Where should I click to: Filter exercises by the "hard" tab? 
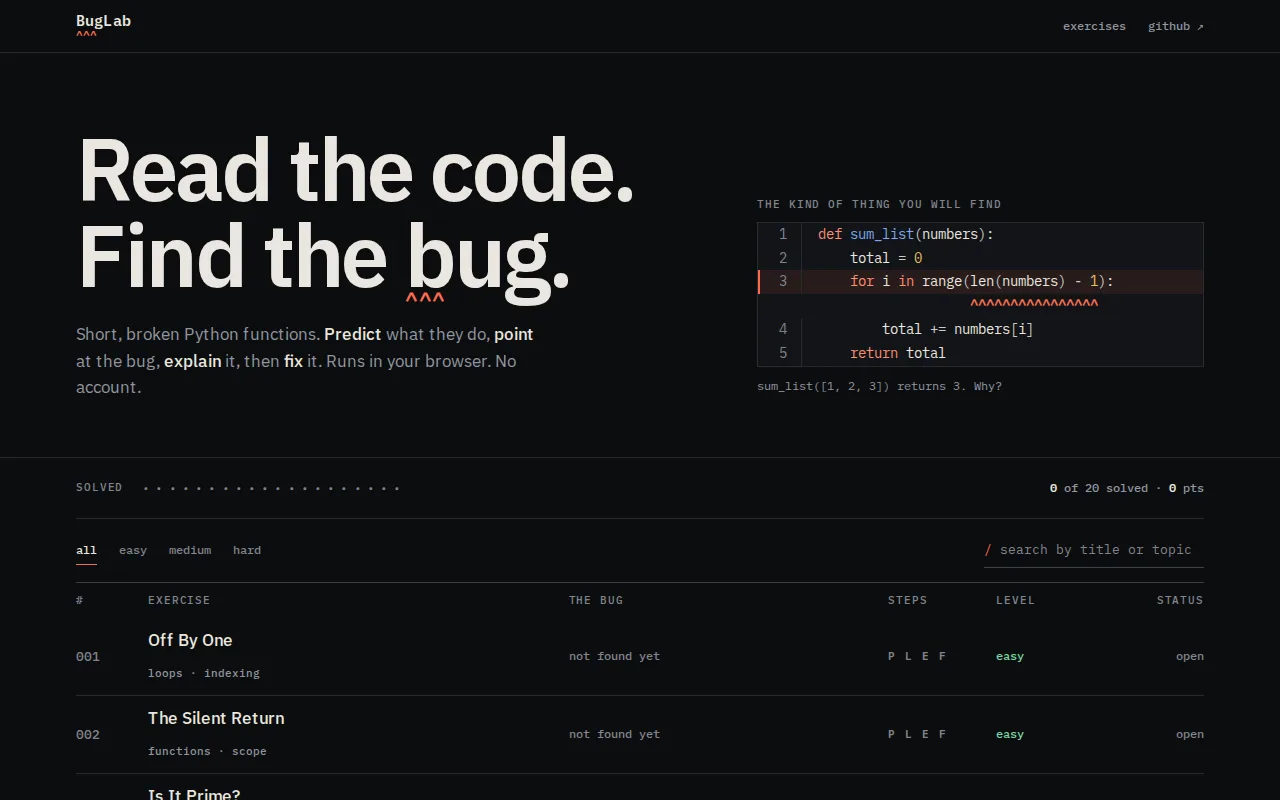coord(247,550)
